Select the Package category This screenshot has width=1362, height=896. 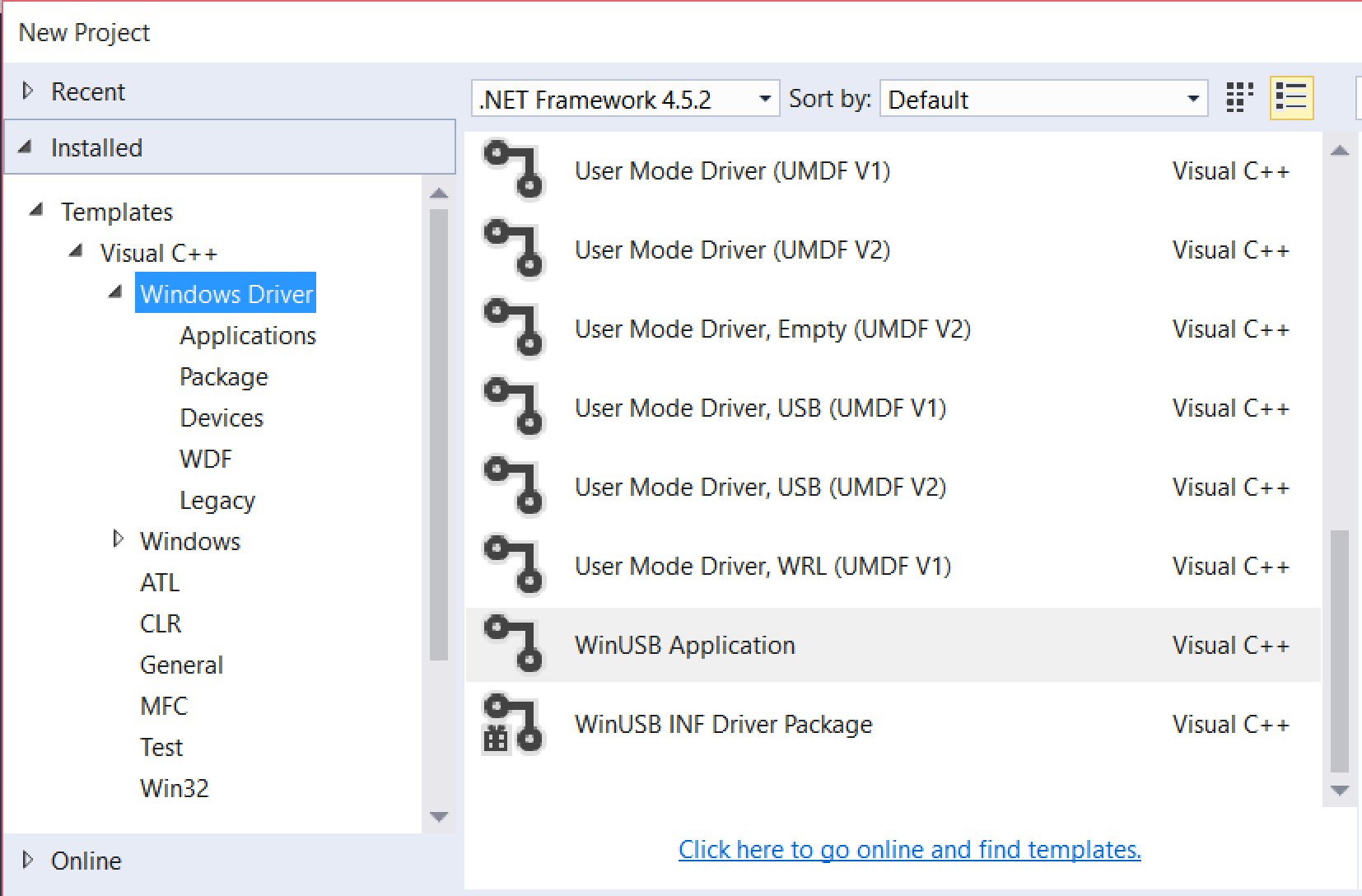(224, 376)
